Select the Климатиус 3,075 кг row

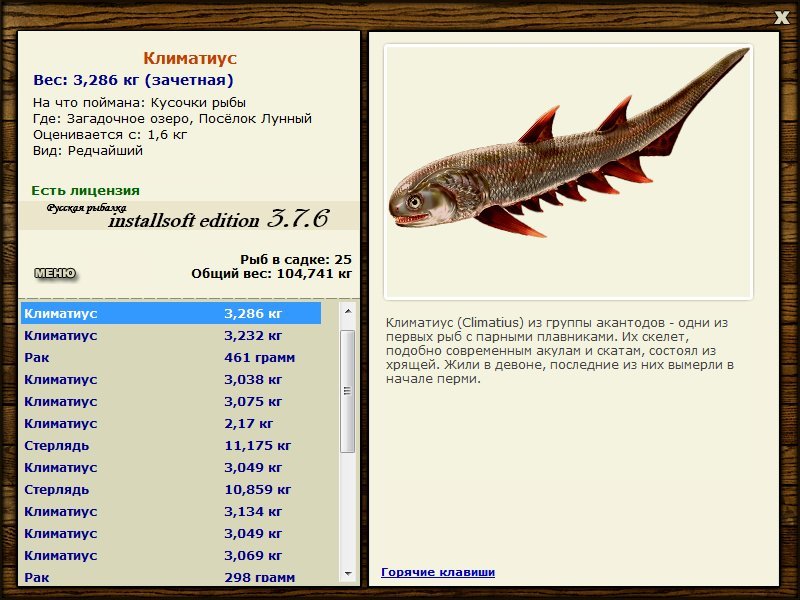(x=171, y=401)
